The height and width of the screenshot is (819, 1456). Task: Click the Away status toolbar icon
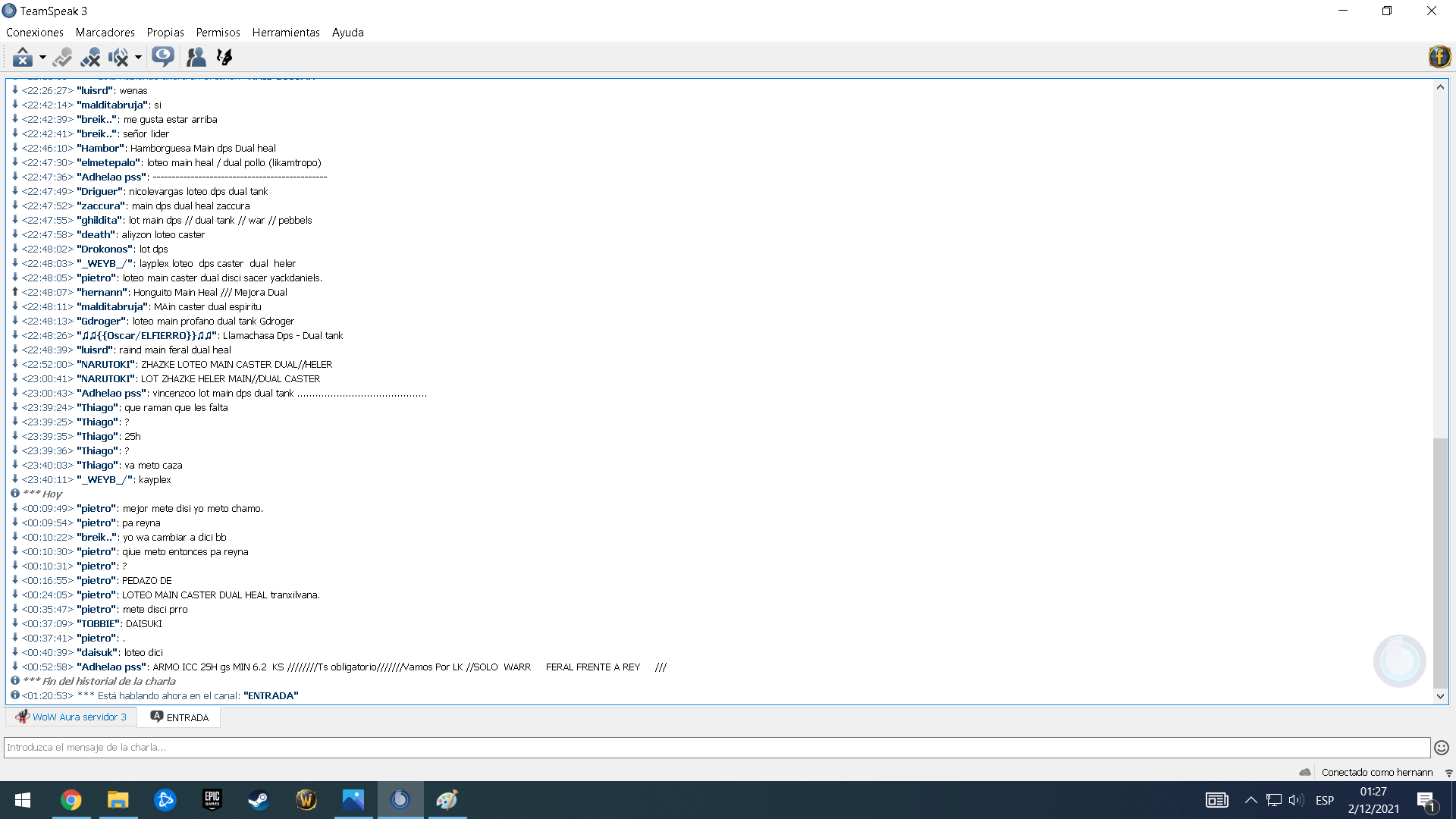22,57
